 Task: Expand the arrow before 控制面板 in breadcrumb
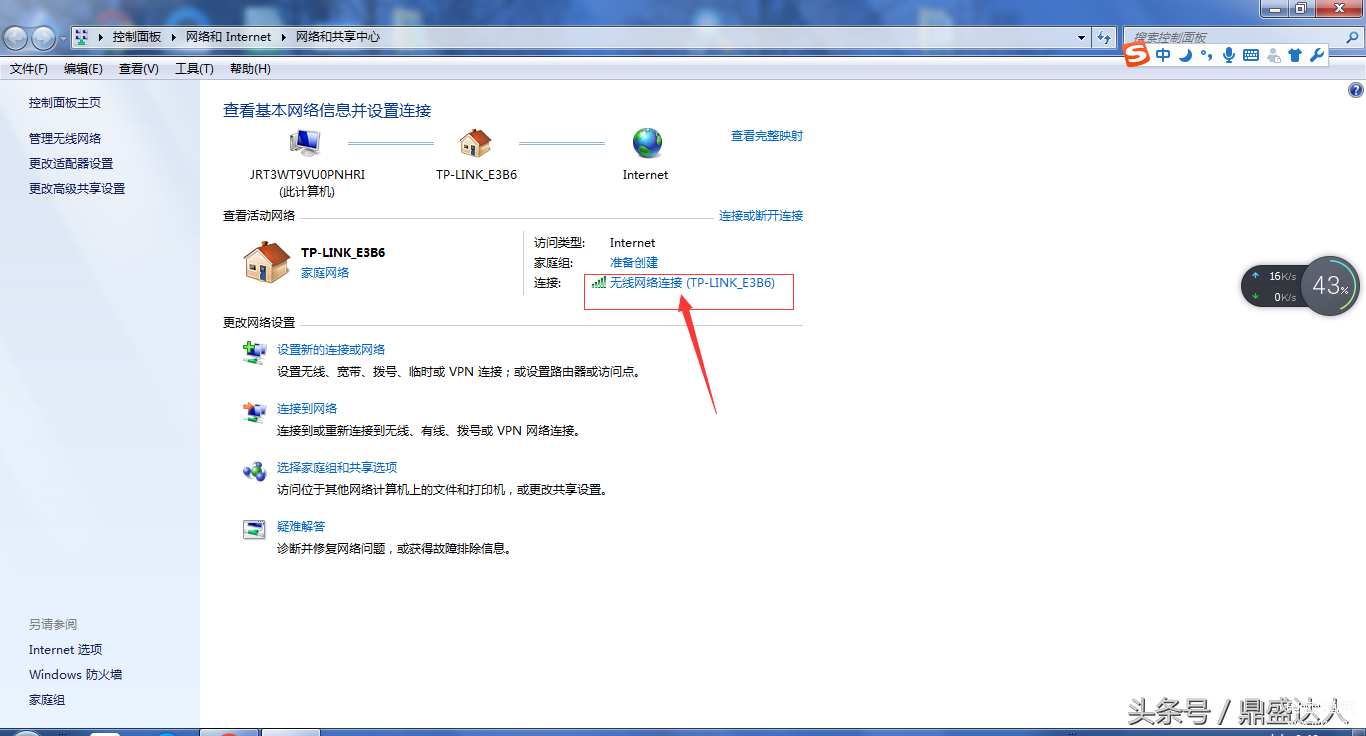102,37
